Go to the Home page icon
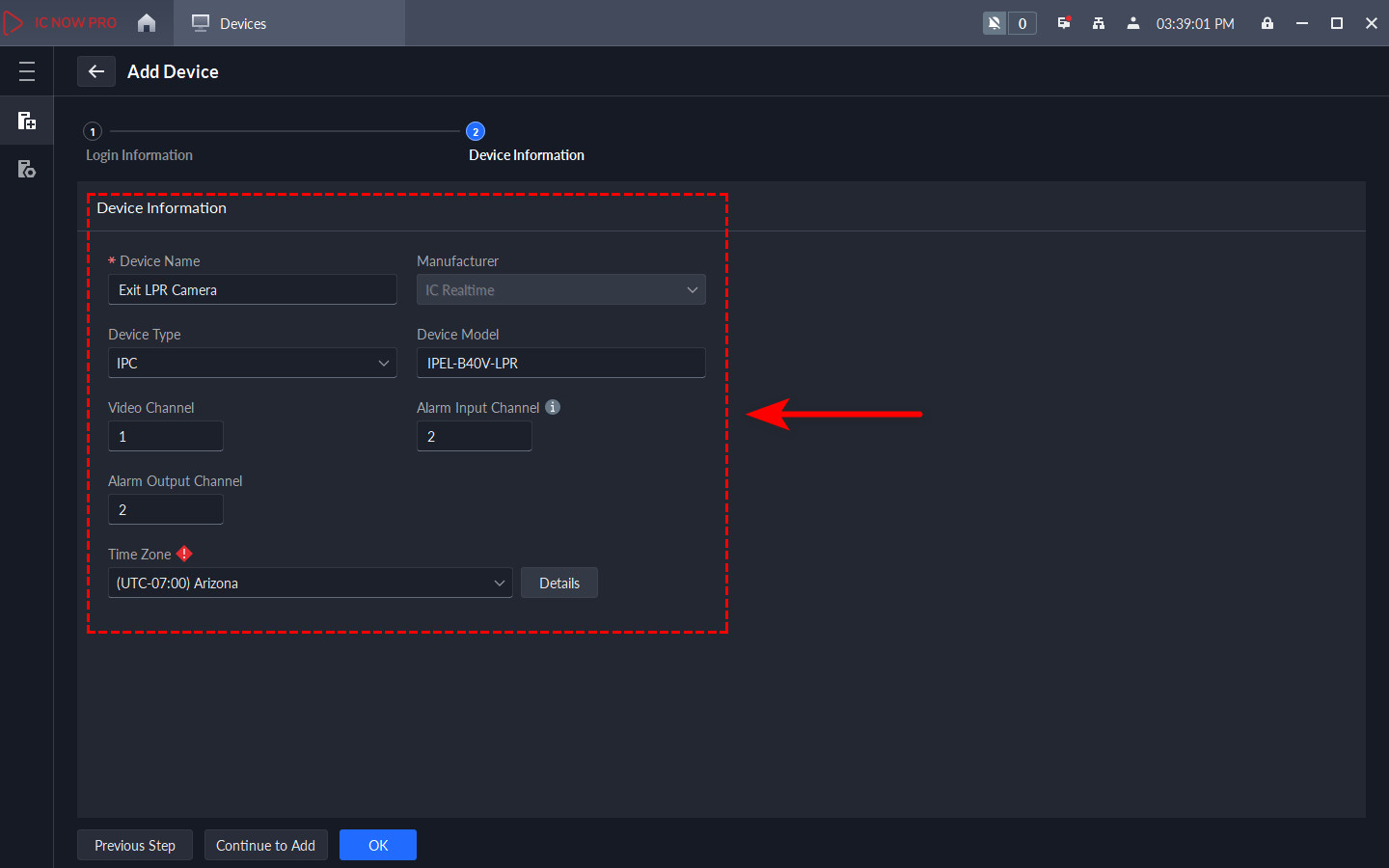This screenshot has width=1389, height=868. tap(147, 23)
